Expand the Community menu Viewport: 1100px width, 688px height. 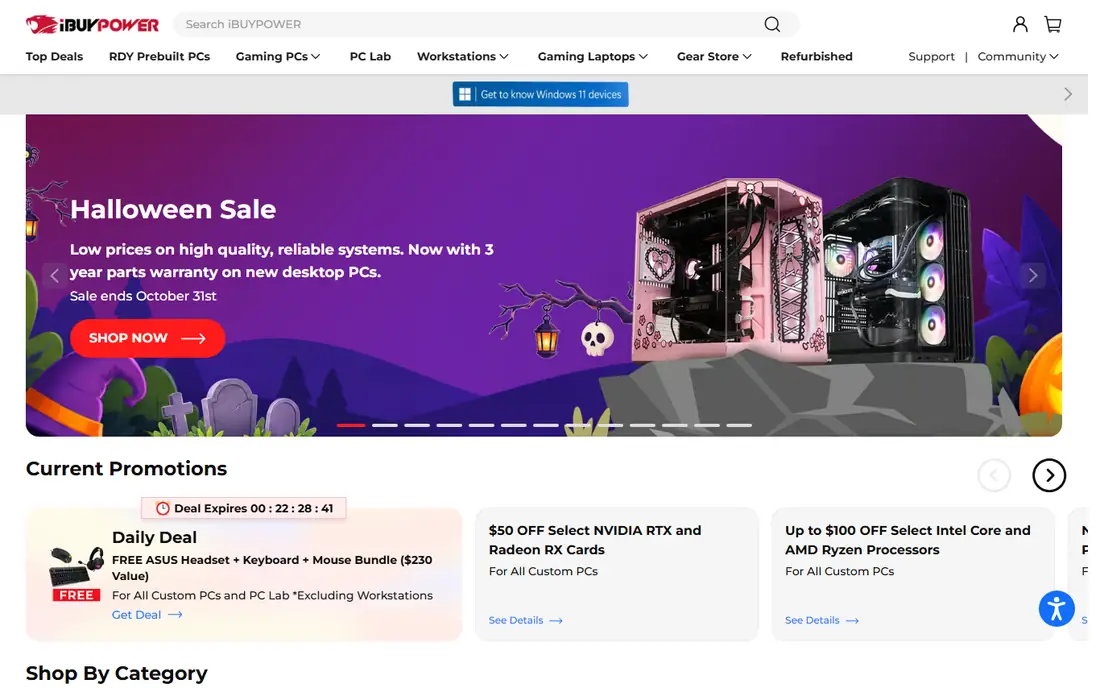pos(1018,57)
